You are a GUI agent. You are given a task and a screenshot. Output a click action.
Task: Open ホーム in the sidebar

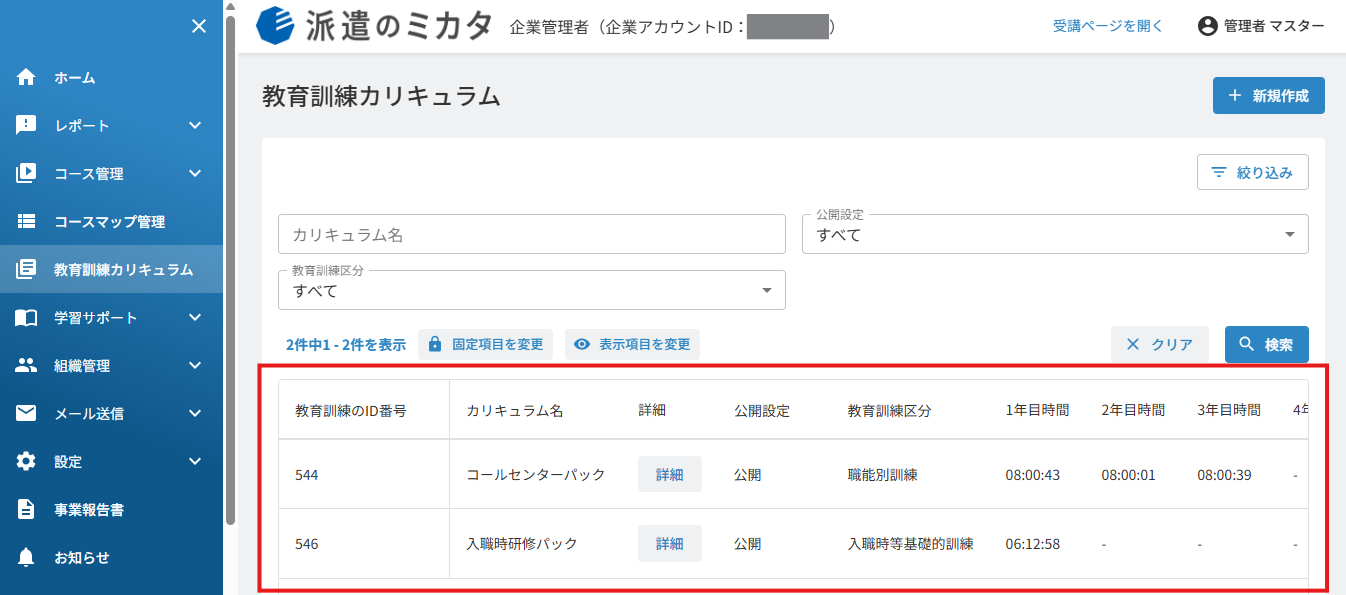111,77
